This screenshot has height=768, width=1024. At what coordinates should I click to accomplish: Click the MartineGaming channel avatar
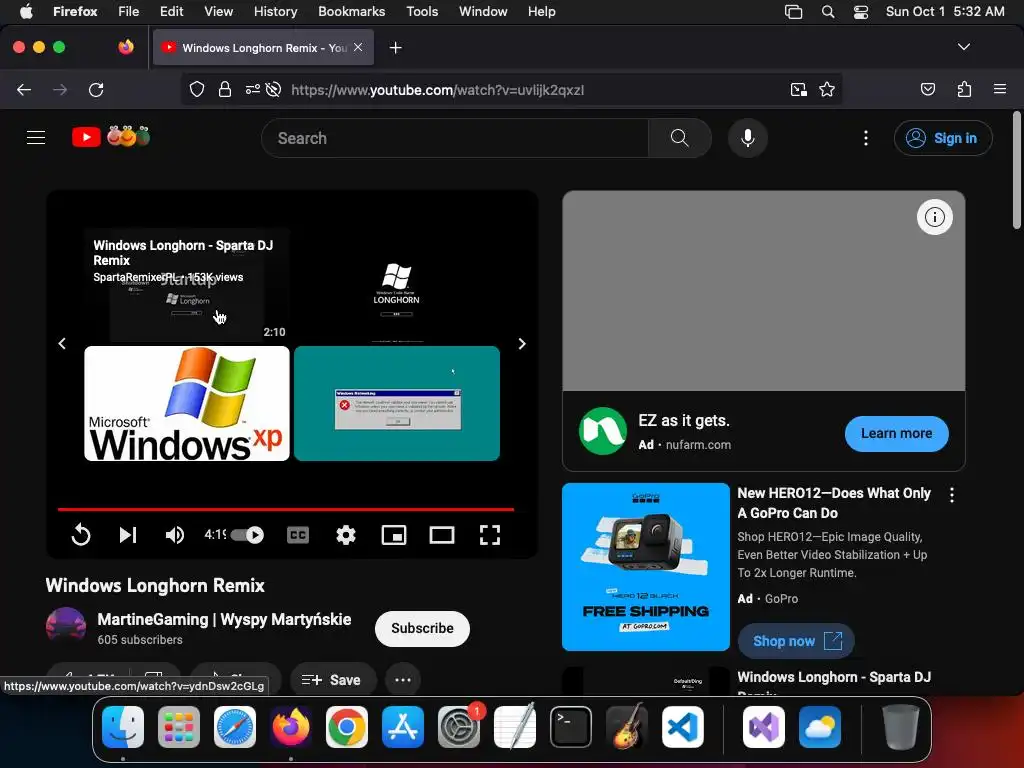[66, 627]
